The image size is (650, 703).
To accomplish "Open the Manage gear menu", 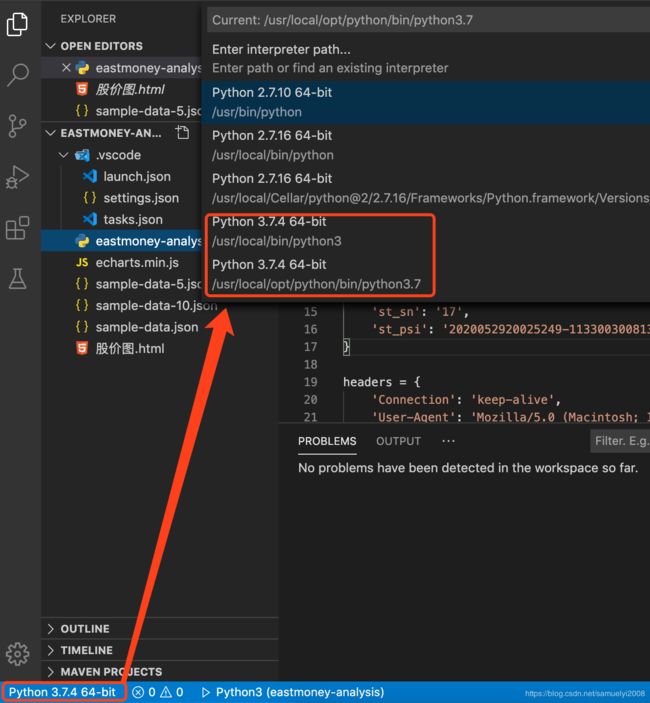I will 17,654.
